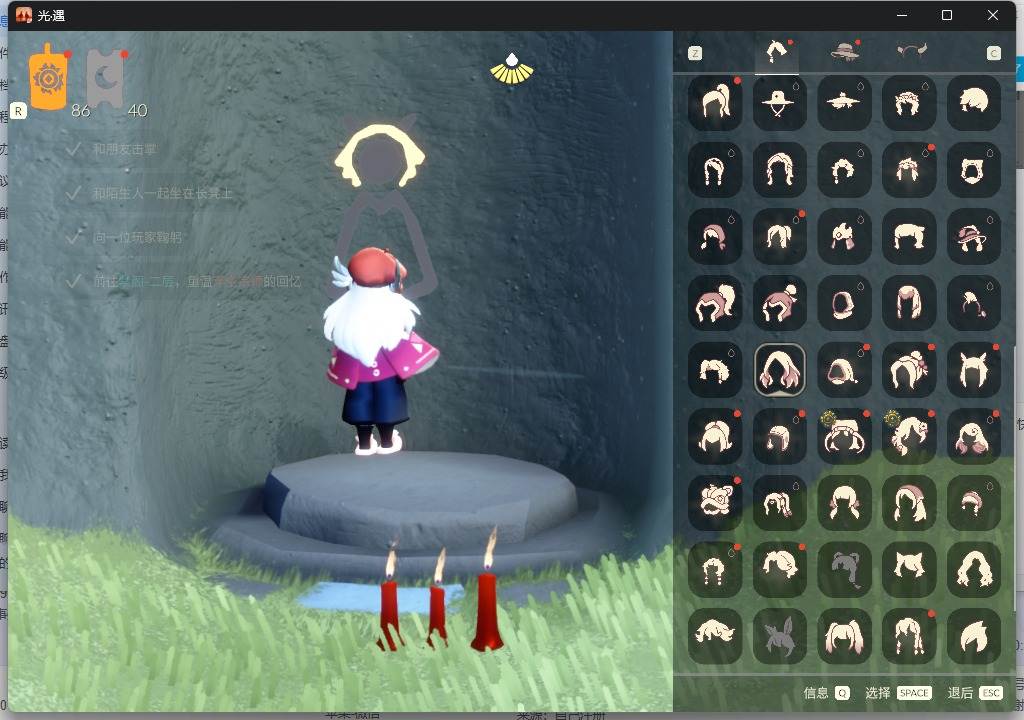1024x720 pixels.
Task: Tap the yellow cape energy fan indicator
Action: (x=512, y=69)
